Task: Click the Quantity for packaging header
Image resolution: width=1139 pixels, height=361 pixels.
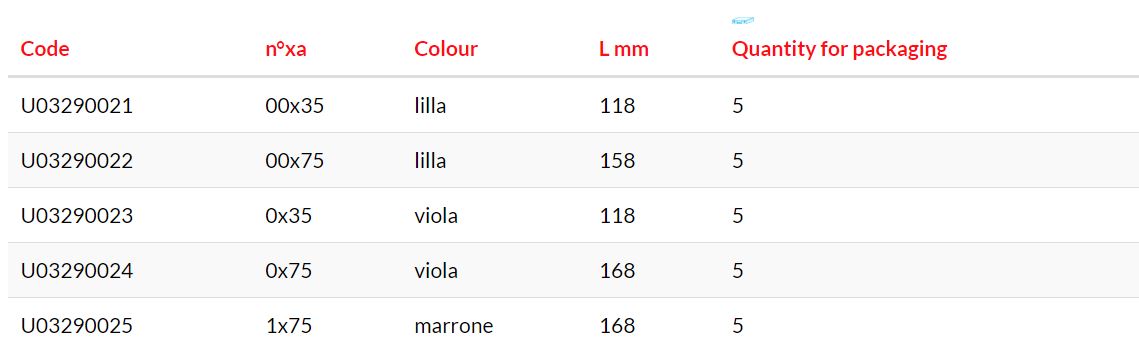Action: tap(840, 49)
